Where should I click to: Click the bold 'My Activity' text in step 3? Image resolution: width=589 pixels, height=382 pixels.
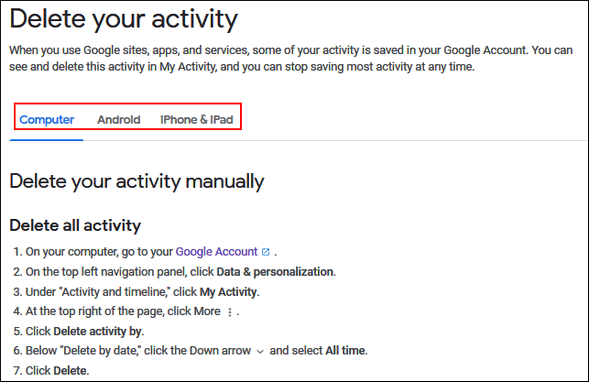pos(228,292)
